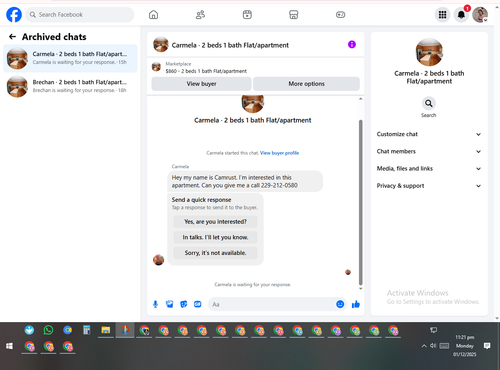This screenshot has height=370, width=500.
Task: Click the Search magnifier in chat details
Action: [429, 103]
